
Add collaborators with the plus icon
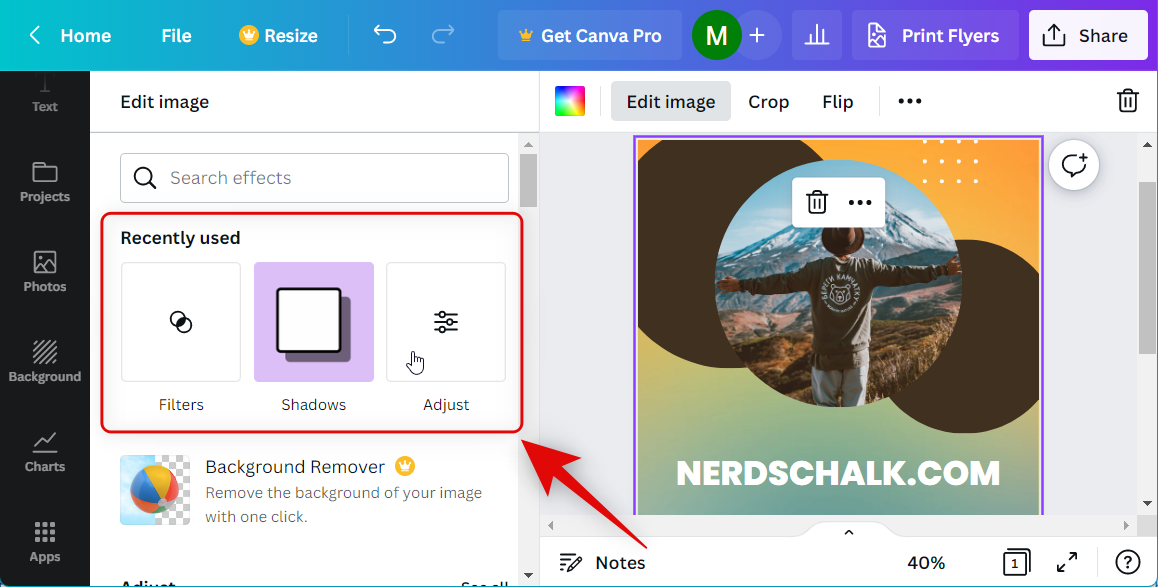[758, 35]
